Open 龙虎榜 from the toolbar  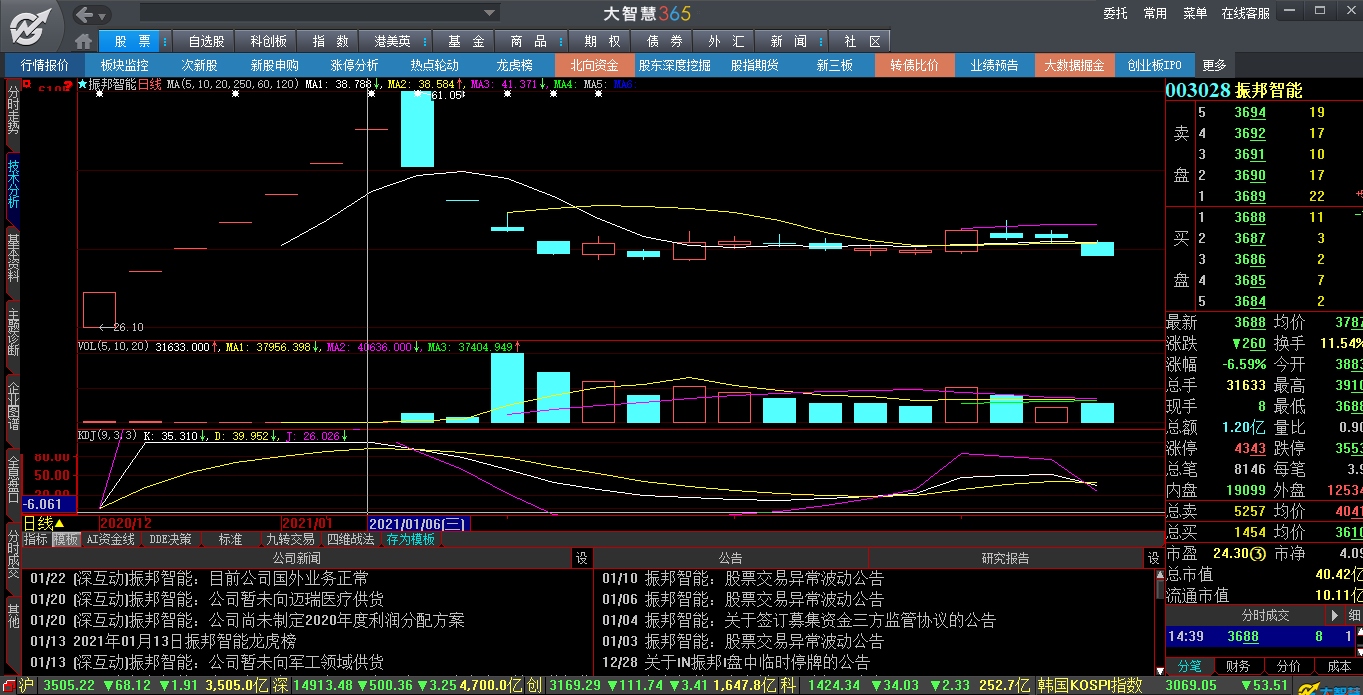[x=514, y=65]
